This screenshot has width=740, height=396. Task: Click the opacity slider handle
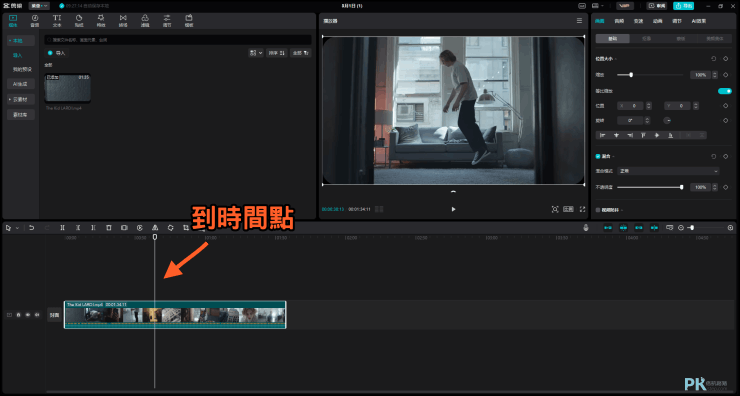681,187
